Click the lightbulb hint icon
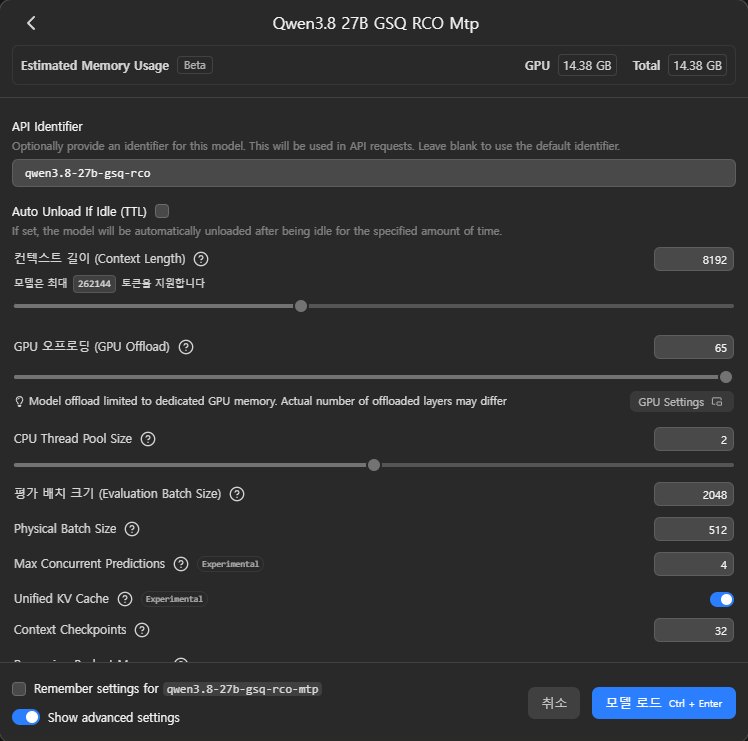 pos(19,402)
